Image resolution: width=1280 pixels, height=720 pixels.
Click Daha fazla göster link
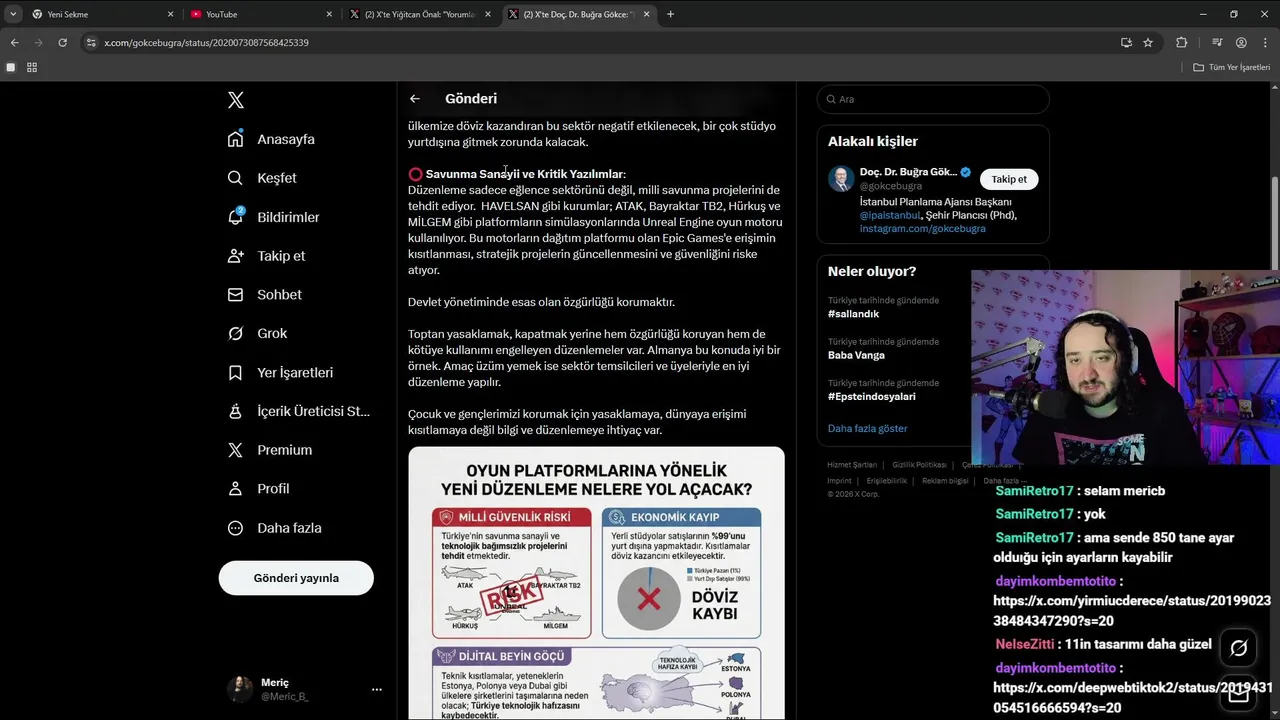click(867, 428)
